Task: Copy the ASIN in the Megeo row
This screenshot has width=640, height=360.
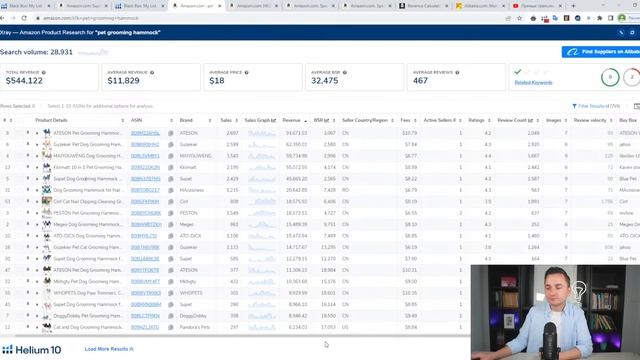Action: point(171,224)
